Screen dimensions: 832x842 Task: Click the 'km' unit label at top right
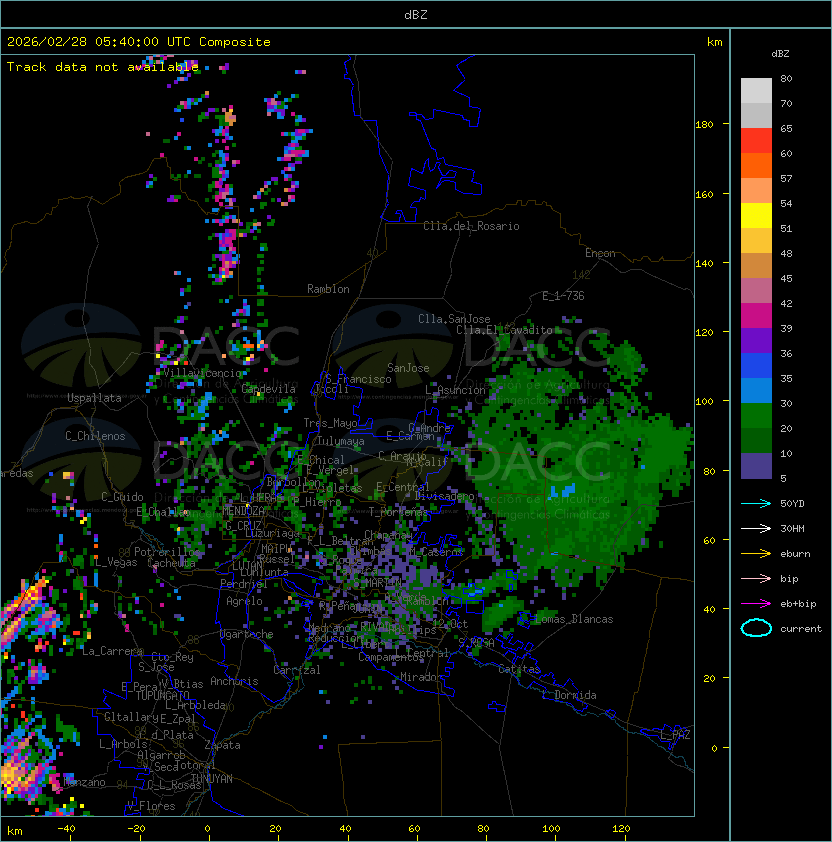714,42
